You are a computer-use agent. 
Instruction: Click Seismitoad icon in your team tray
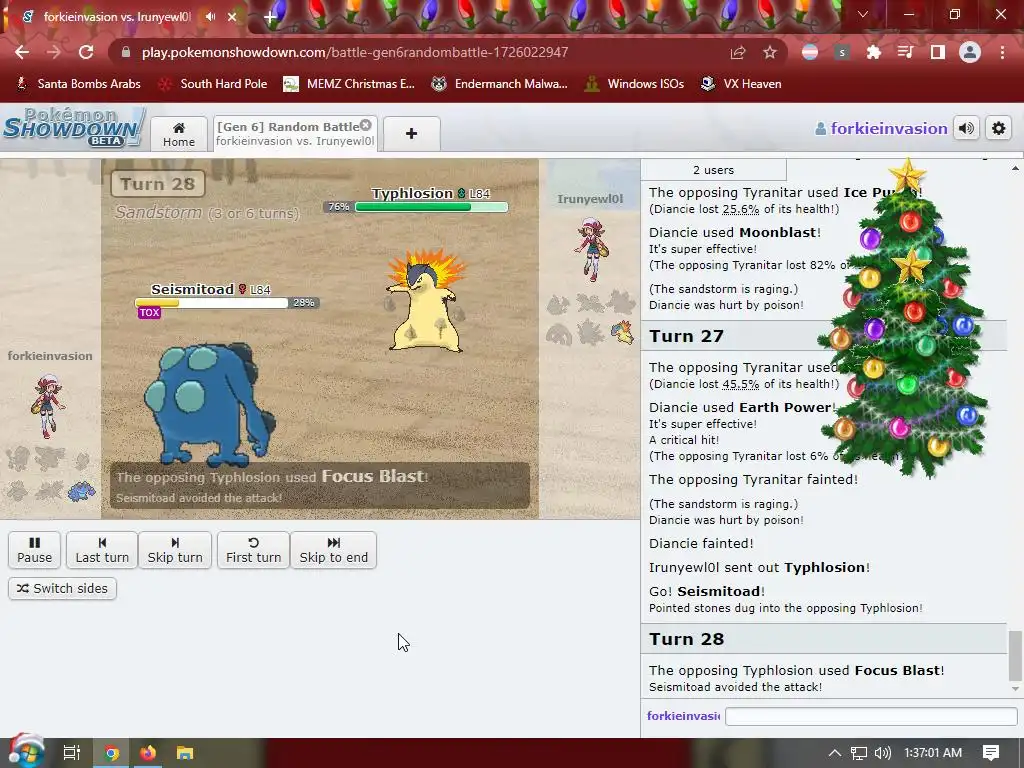pyautogui.click(x=81, y=491)
